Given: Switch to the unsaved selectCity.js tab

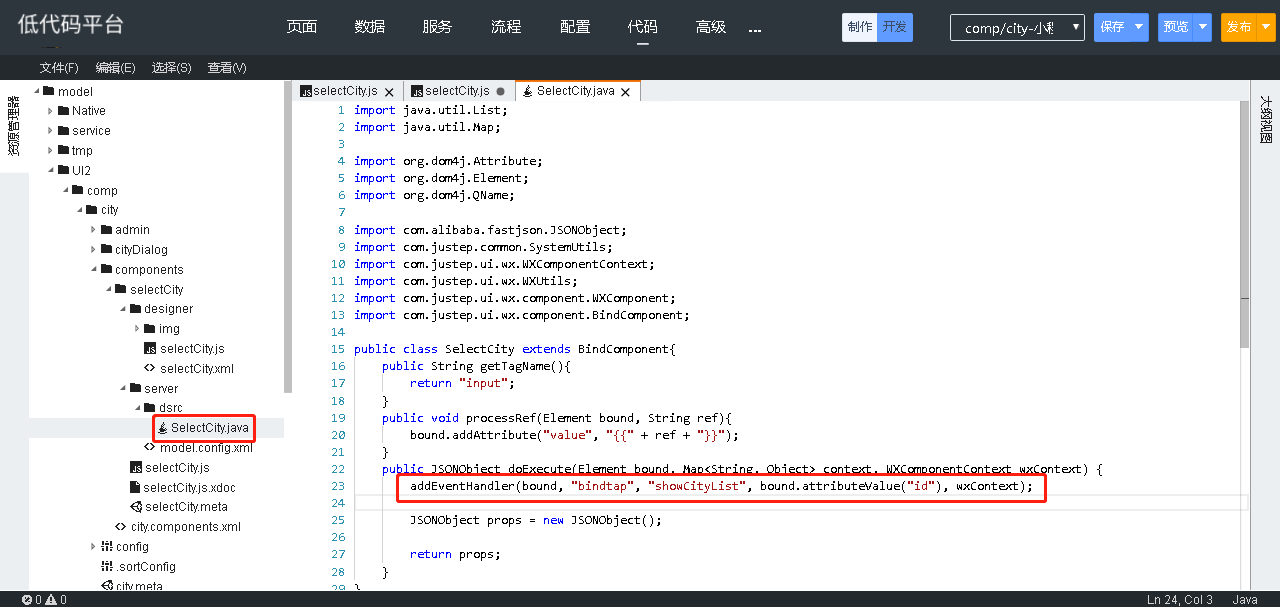Looking at the screenshot, I should 457,91.
